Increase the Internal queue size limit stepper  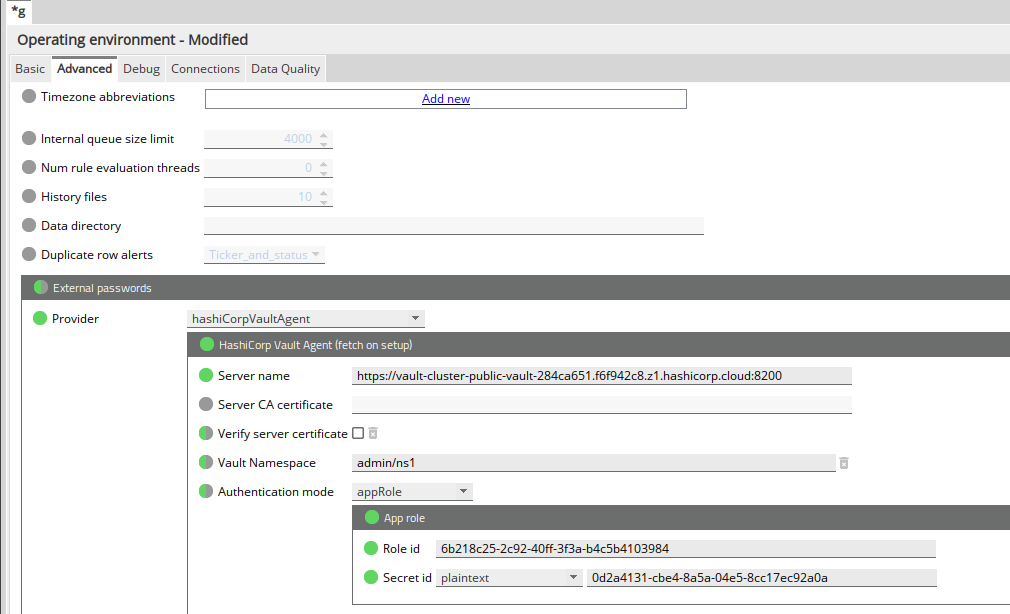pos(324,135)
